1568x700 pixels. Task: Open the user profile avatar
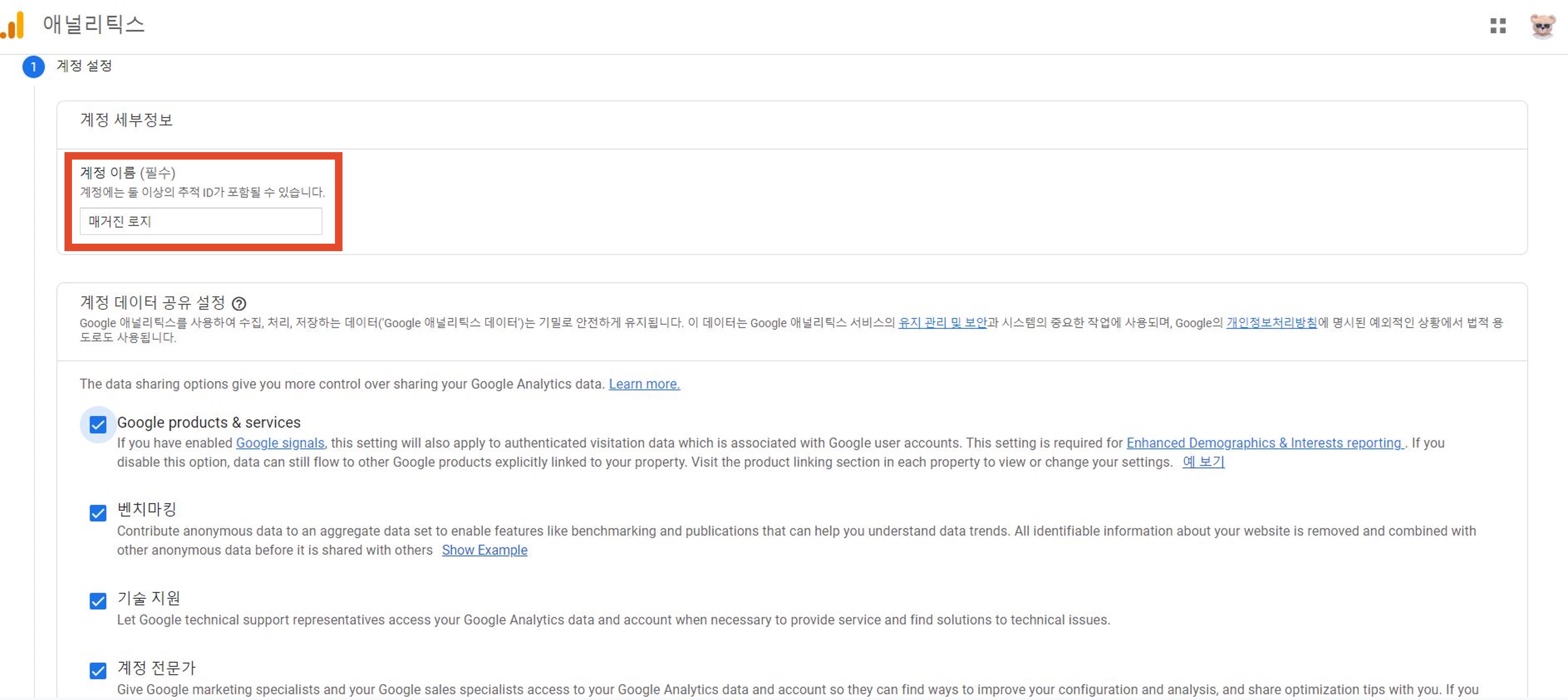tap(1542, 26)
